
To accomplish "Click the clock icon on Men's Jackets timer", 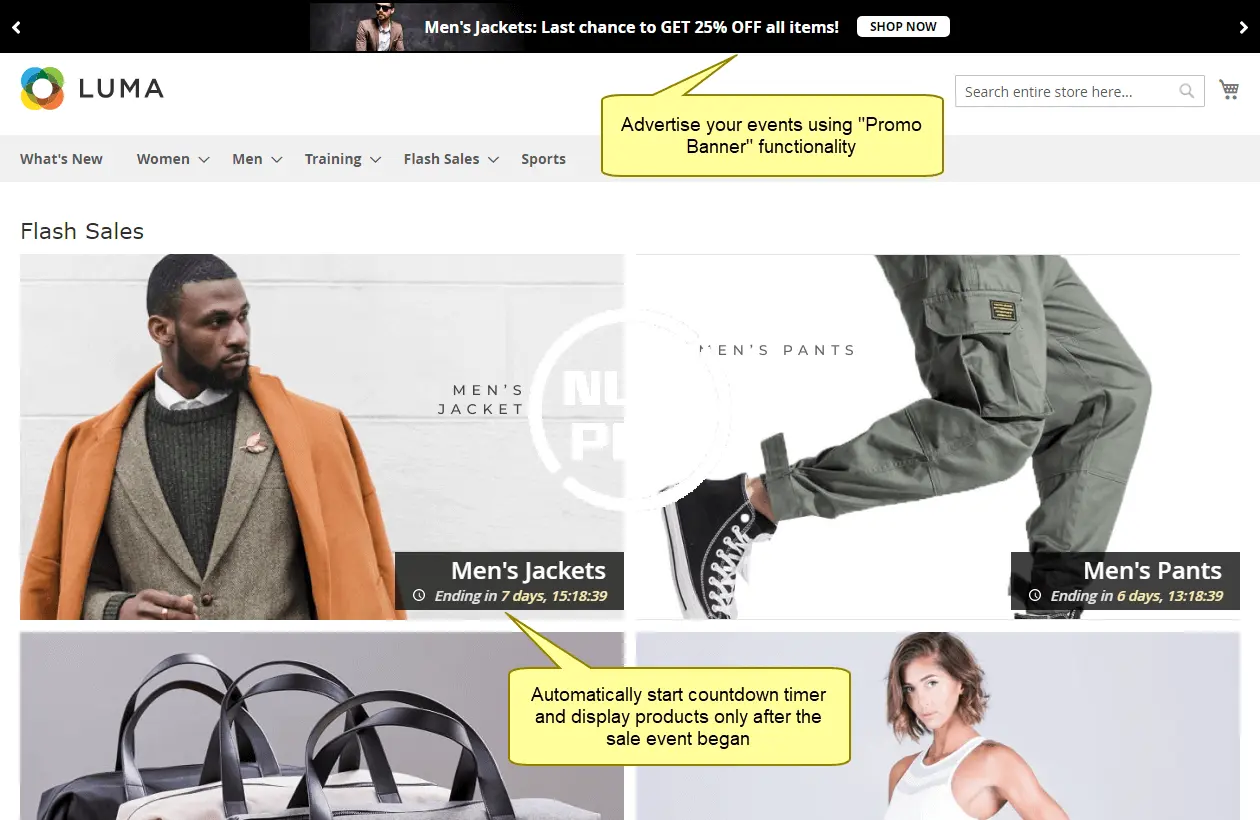I will coord(419,596).
